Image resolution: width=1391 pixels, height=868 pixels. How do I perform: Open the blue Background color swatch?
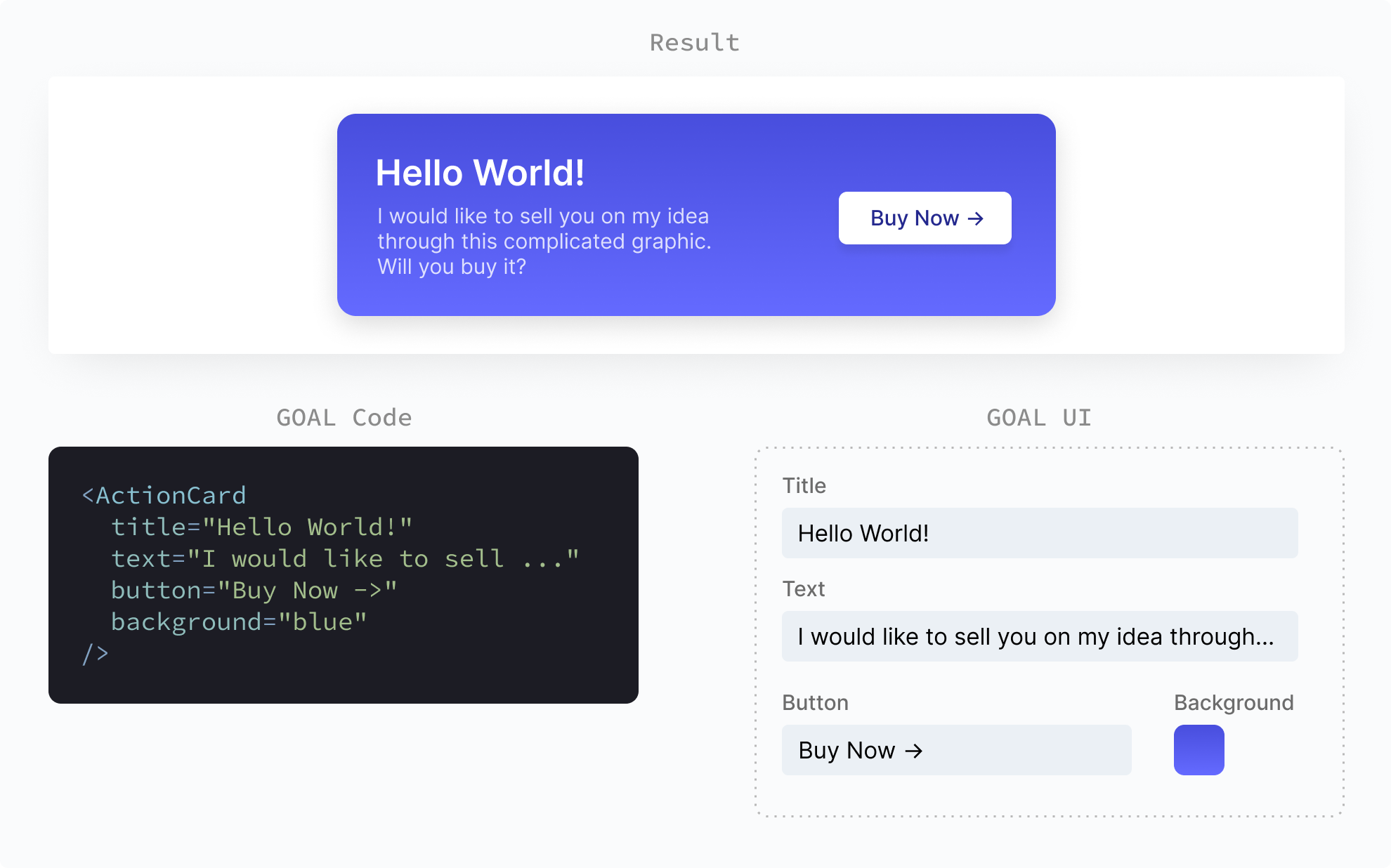tap(1199, 750)
